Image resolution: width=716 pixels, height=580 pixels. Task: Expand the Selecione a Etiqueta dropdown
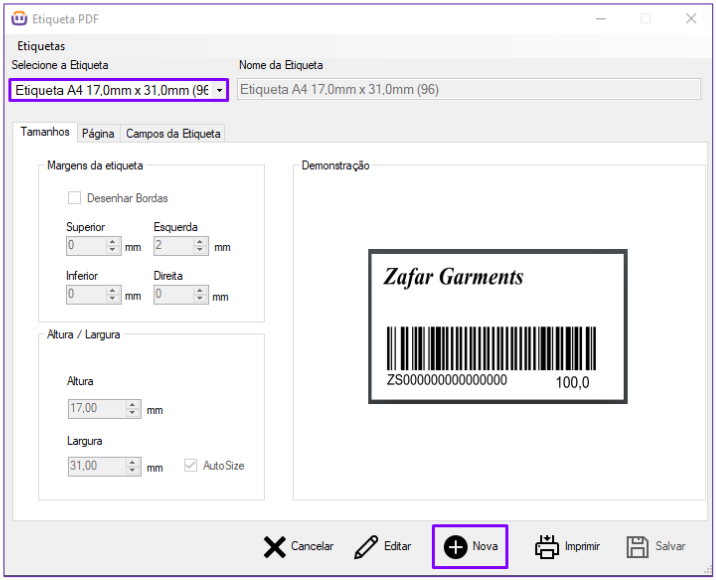click(220, 90)
